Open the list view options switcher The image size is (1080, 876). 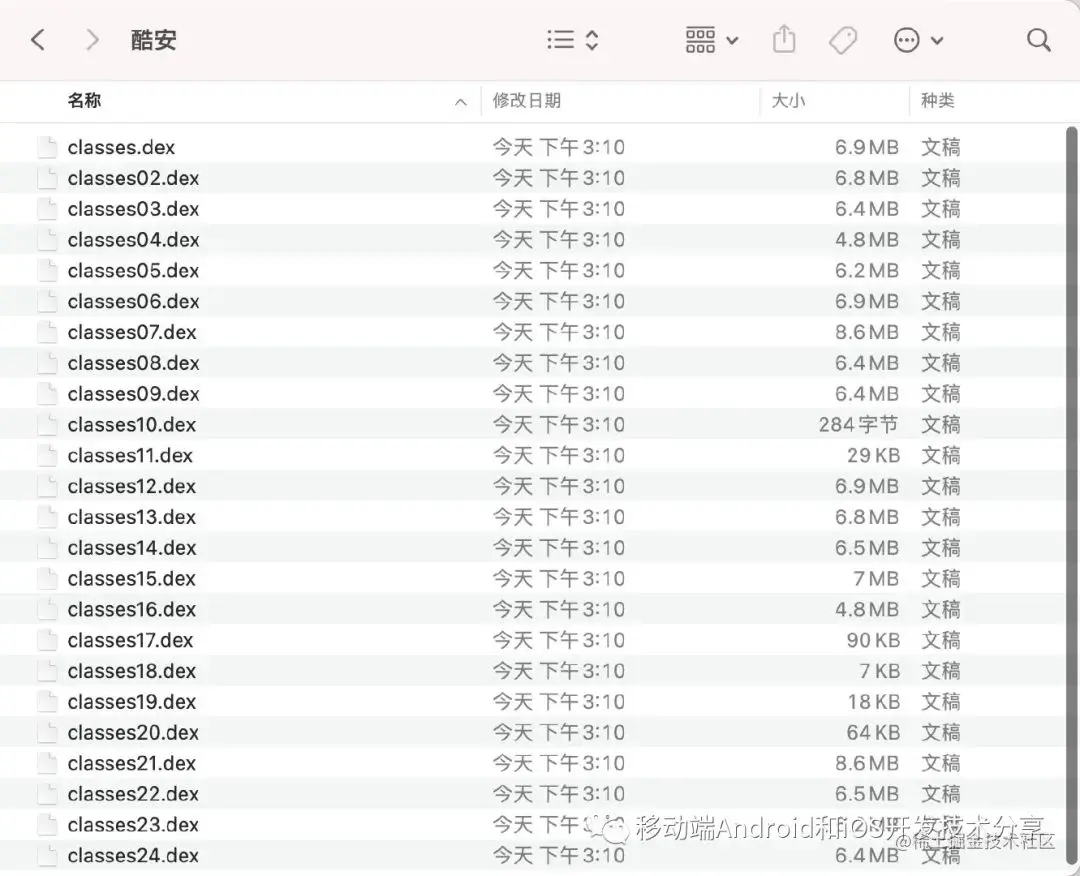click(x=573, y=40)
